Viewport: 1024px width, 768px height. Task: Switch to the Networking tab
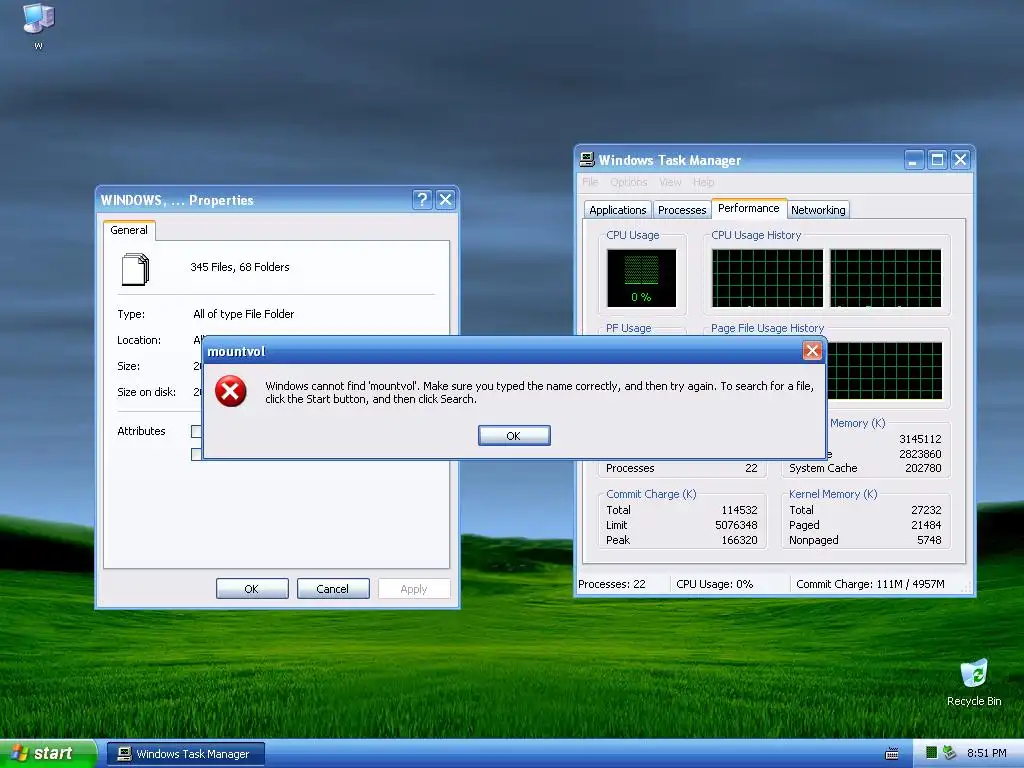point(818,210)
